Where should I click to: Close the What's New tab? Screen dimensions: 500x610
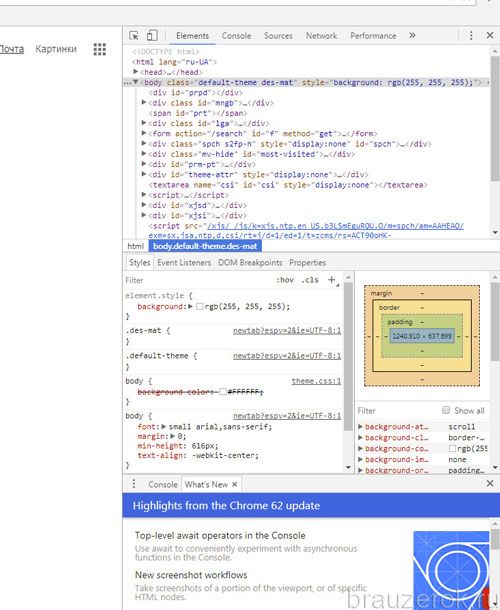[x=234, y=484]
